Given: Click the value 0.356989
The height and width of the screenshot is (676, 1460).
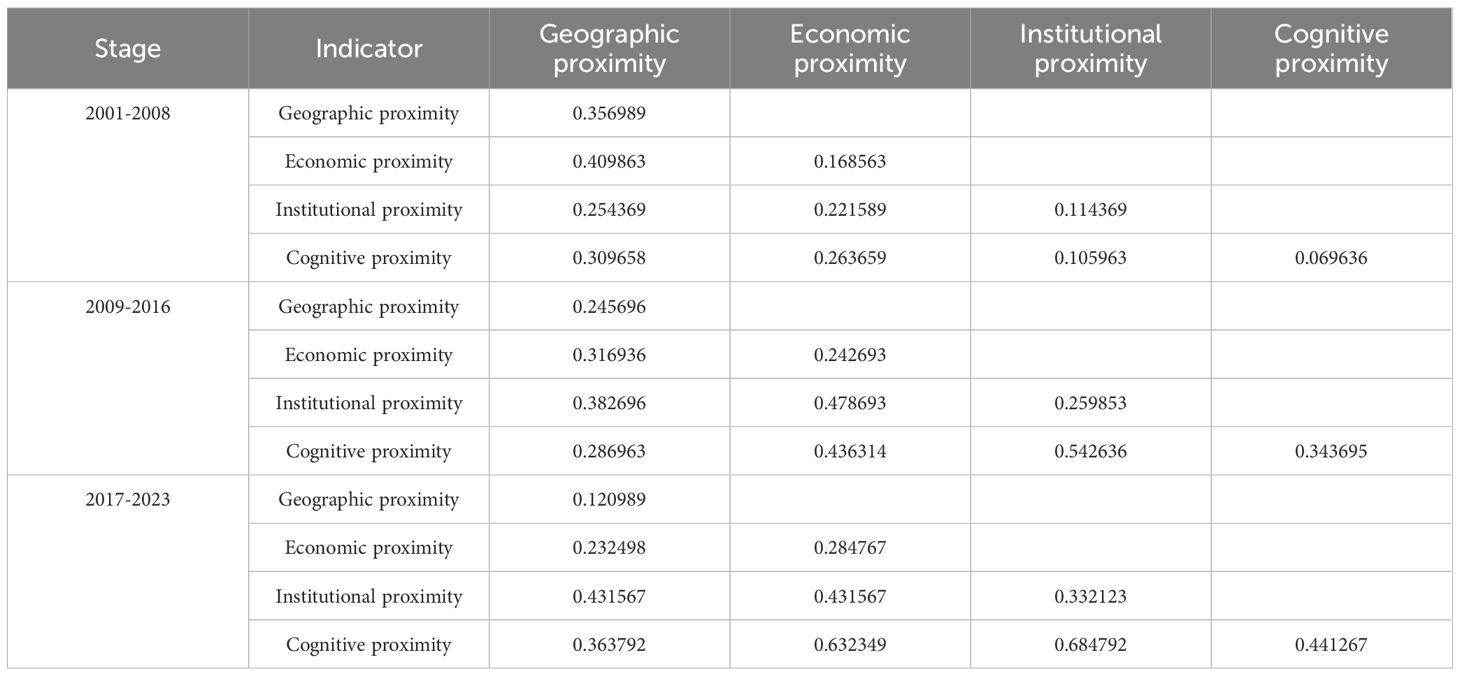Looking at the screenshot, I should click(x=609, y=113).
